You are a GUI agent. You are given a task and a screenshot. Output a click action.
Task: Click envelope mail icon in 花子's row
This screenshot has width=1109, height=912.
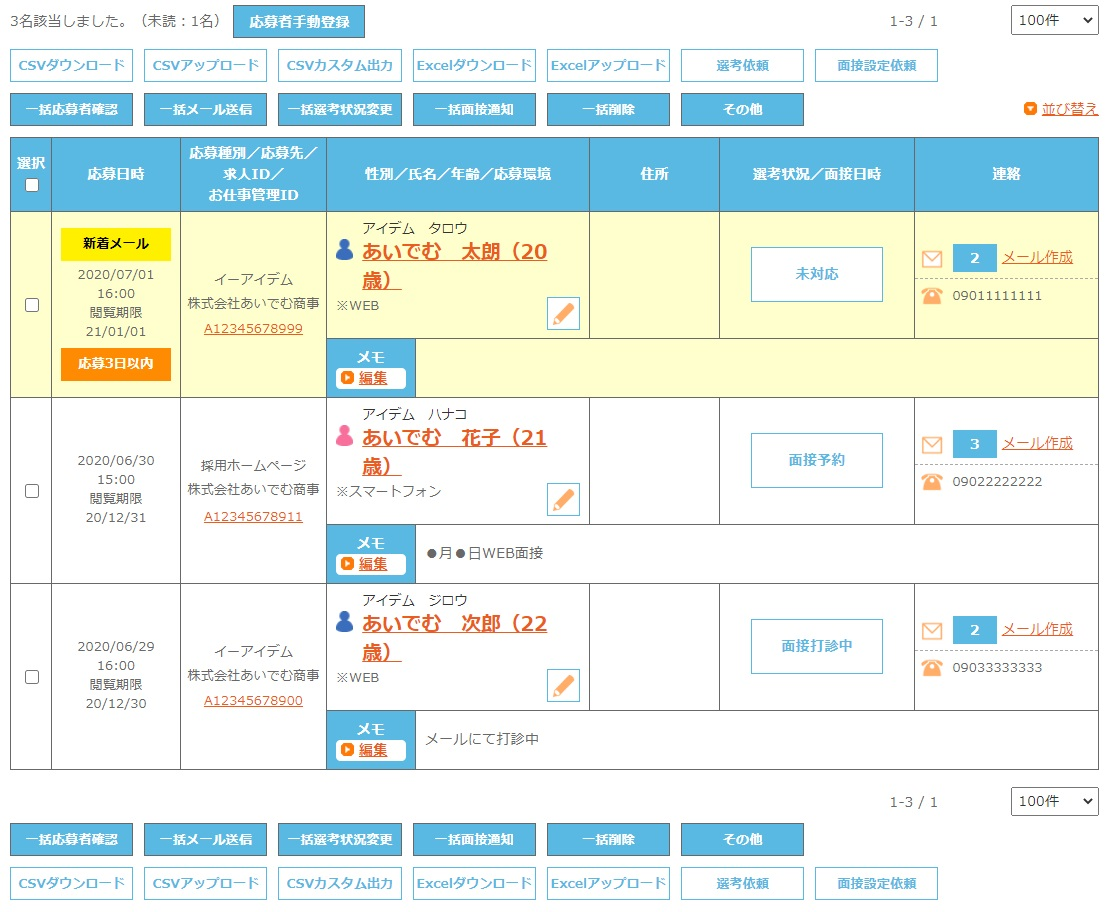932,445
